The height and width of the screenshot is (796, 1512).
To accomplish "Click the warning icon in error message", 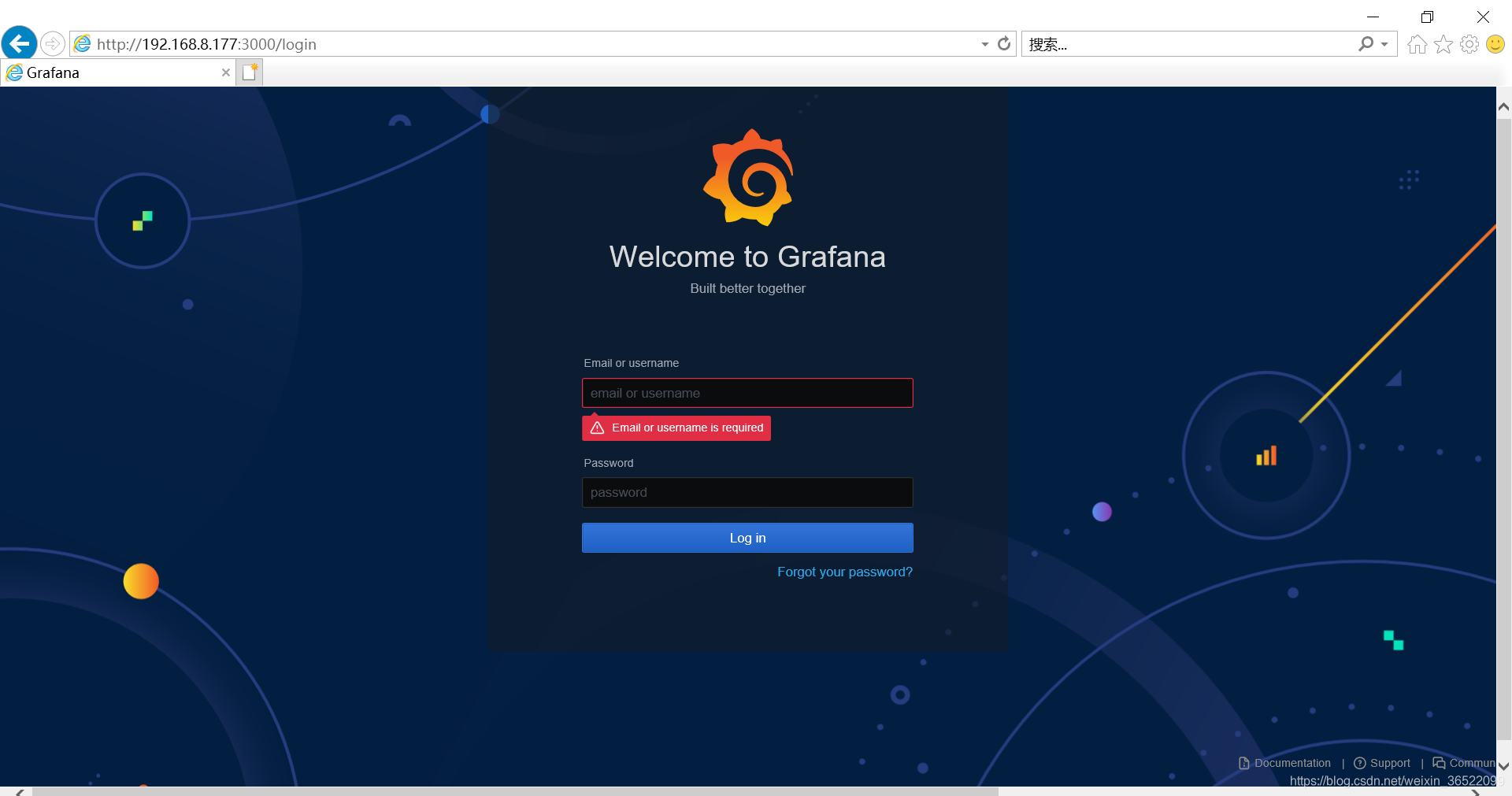I will [597, 428].
